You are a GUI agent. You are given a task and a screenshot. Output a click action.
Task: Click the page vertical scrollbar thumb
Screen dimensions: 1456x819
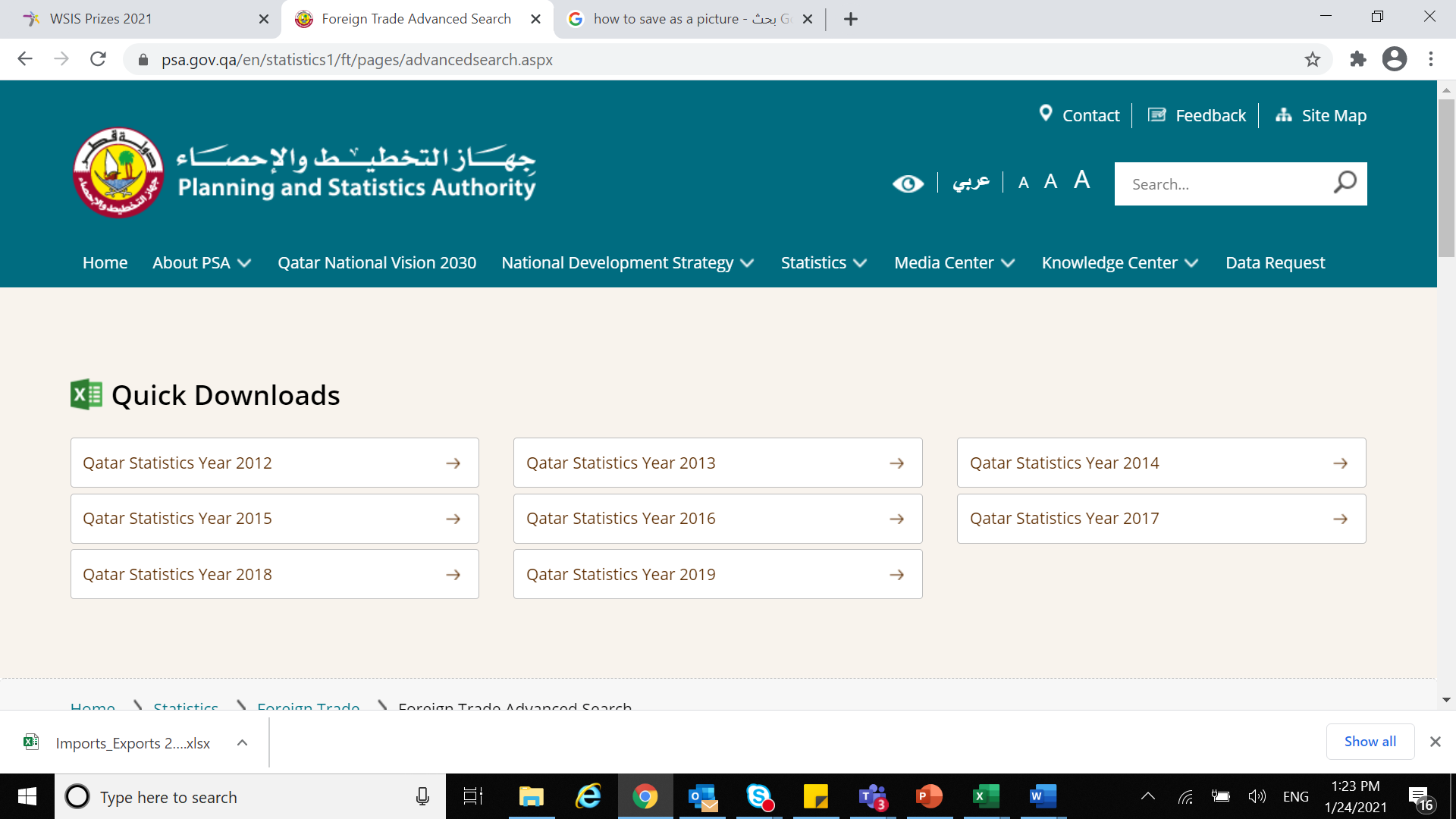1446,178
